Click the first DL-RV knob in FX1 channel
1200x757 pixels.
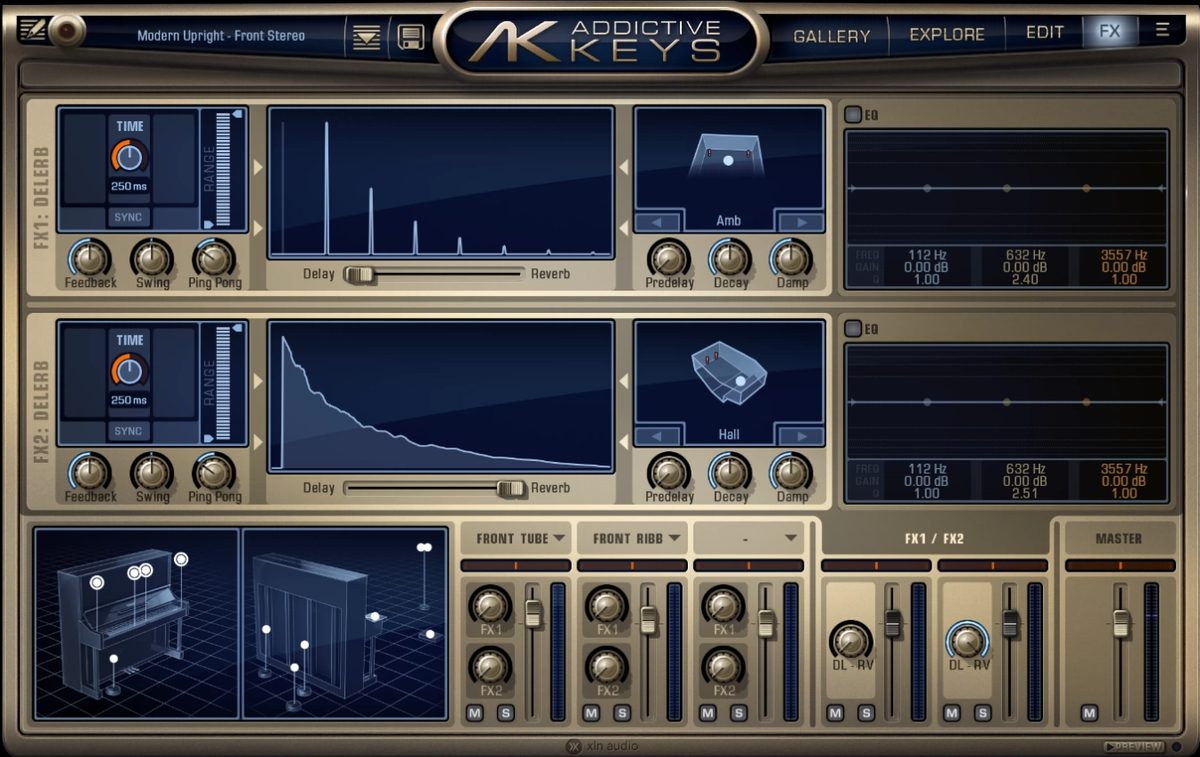[851, 641]
